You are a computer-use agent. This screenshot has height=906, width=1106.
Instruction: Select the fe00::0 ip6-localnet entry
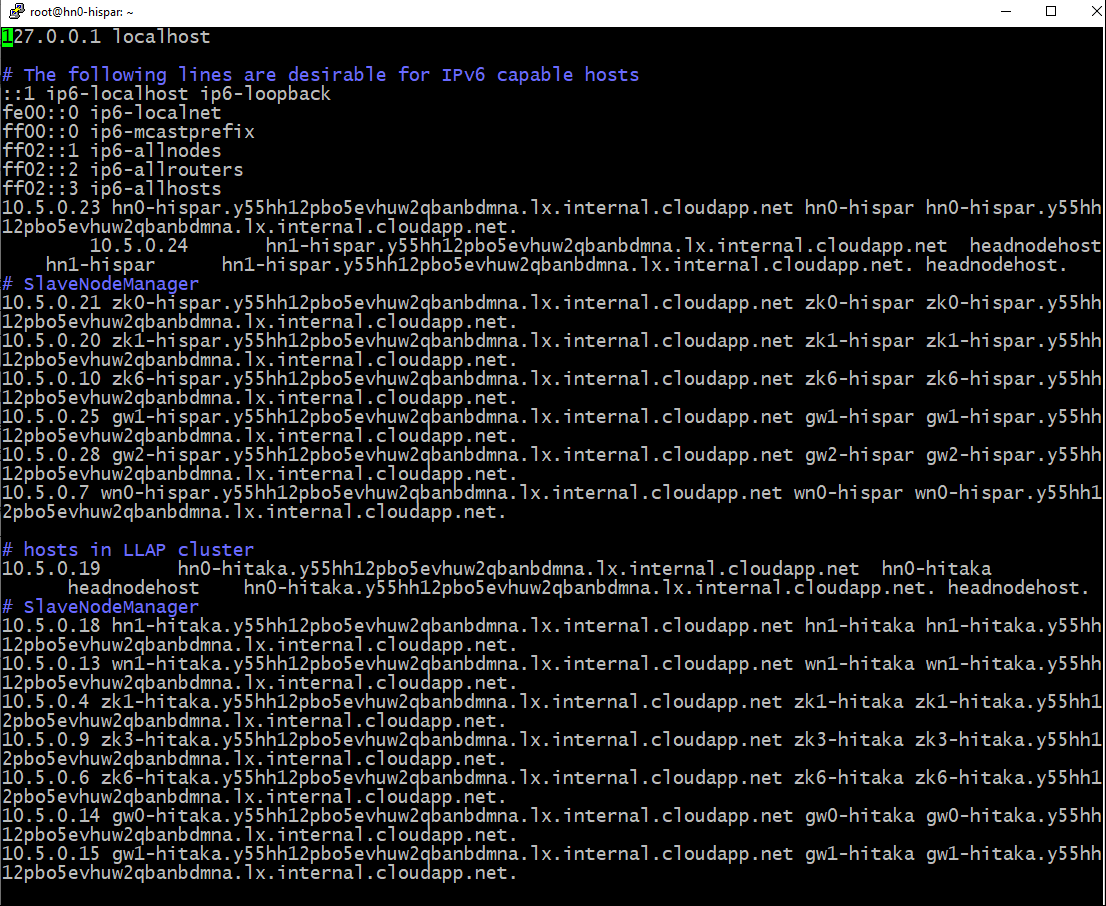coord(111,113)
